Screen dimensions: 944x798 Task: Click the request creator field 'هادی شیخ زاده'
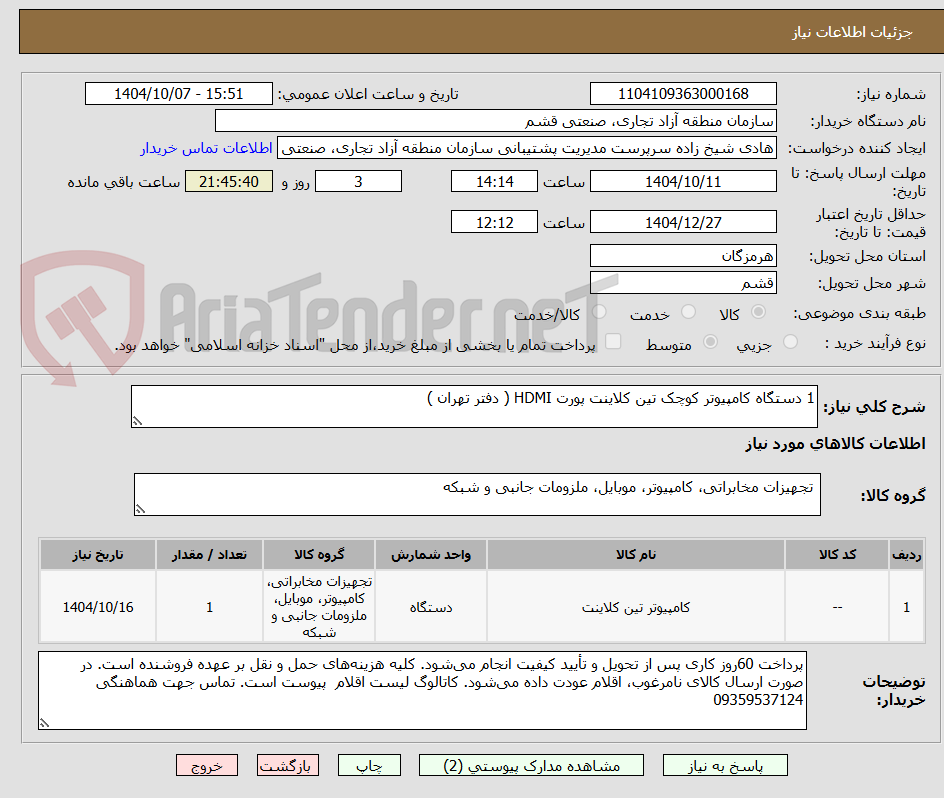point(527,148)
